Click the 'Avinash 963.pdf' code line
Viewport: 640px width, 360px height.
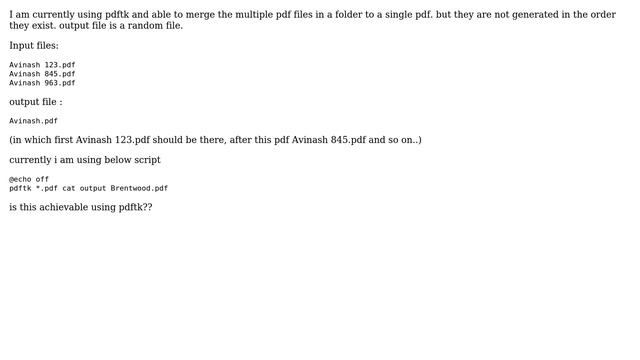click(42, 83)
